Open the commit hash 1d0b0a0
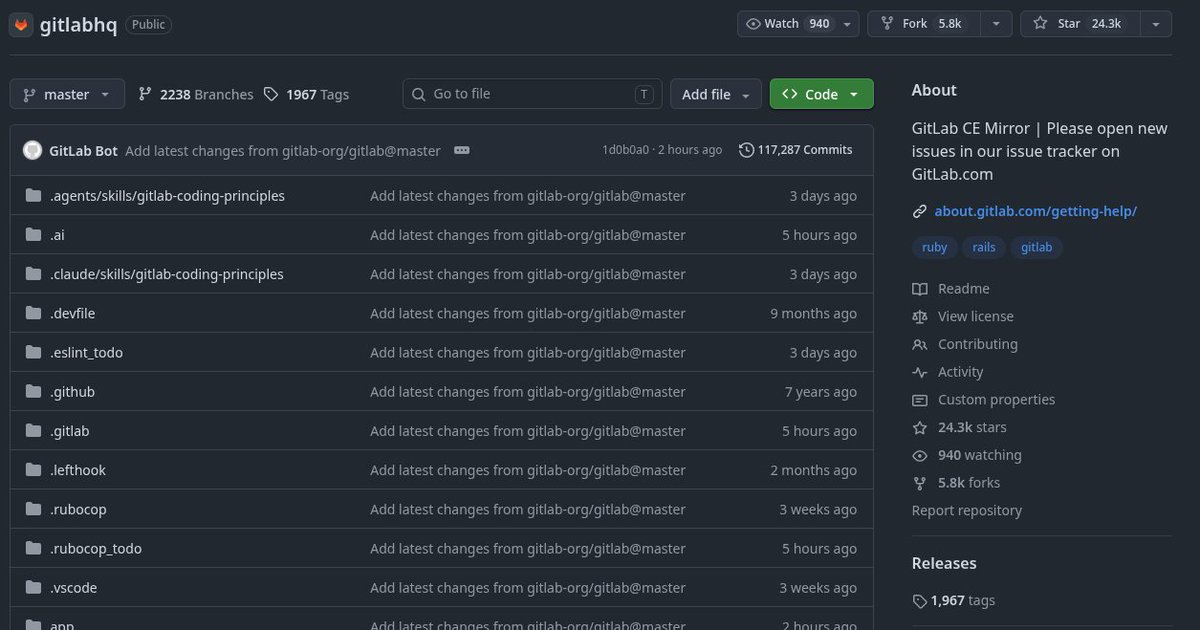This screenshot has height=630, width=1200. point(625,150)
